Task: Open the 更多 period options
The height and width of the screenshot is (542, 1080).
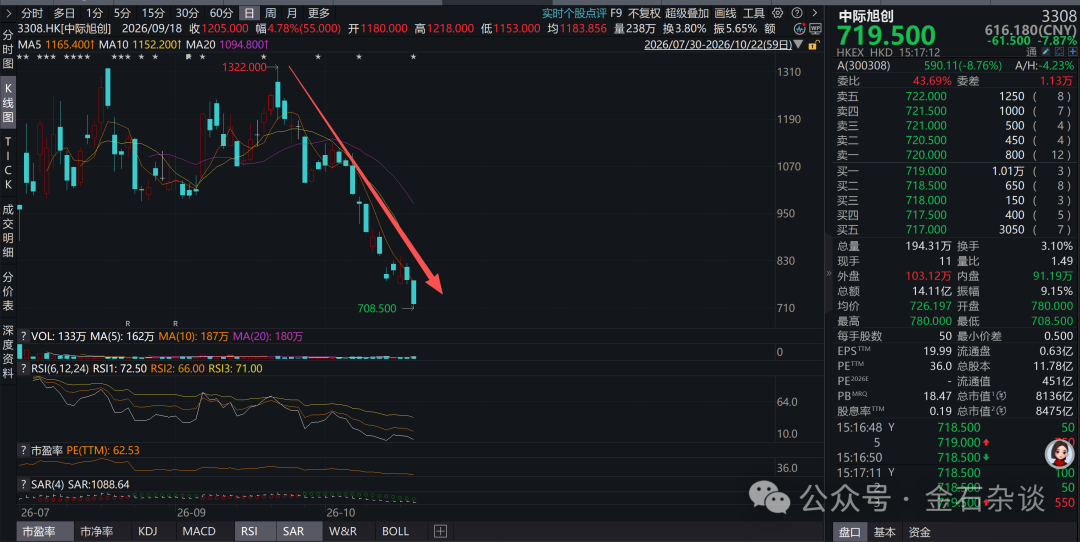Action: tap(319, 12)
